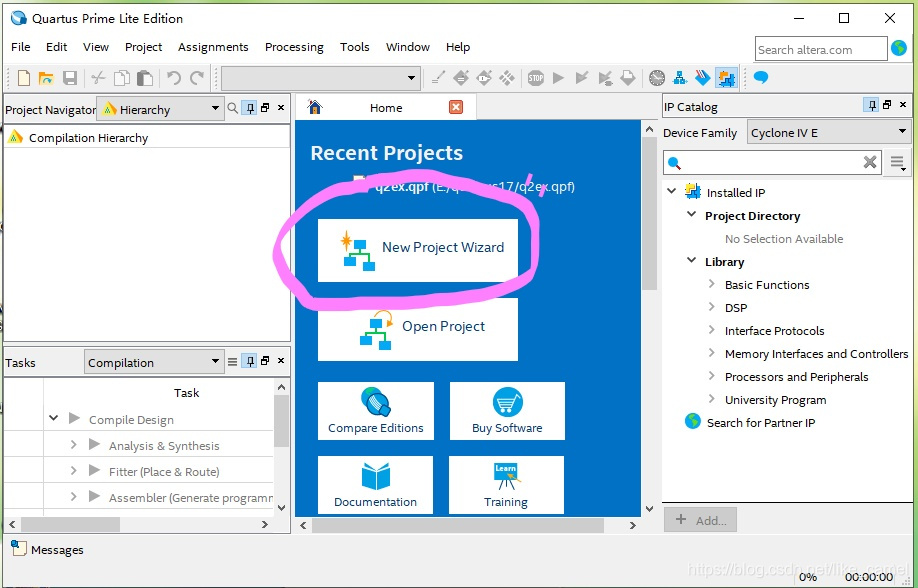This screenshot has height=588, width=918.
Task: Click the Copy toolbar icon
Action: [122, 78]
